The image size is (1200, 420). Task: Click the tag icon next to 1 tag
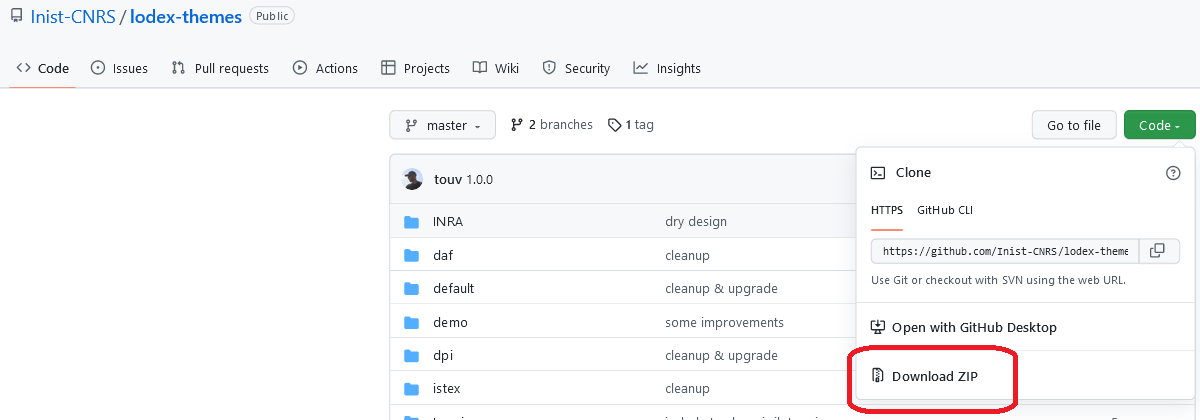[x=614, y=125]
